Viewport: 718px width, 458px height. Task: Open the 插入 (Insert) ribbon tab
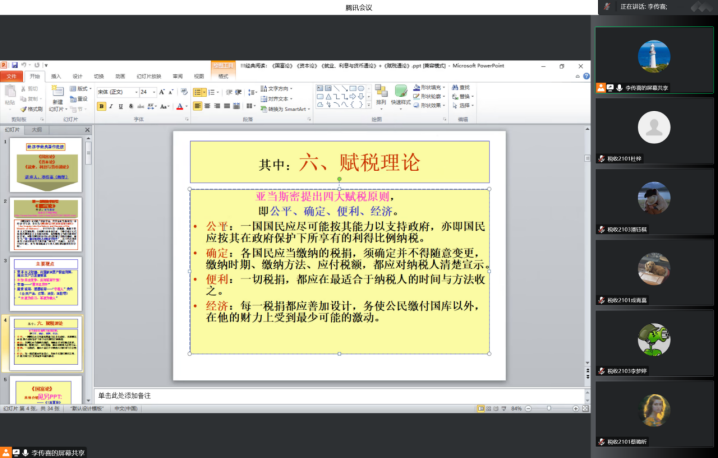56,75
